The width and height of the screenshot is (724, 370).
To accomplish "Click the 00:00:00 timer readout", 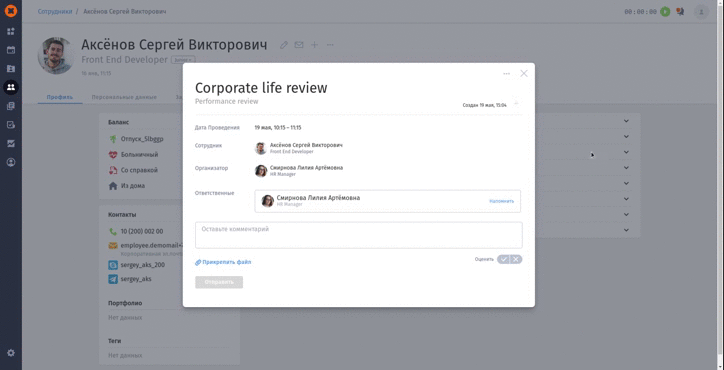I will click(640, 12).
